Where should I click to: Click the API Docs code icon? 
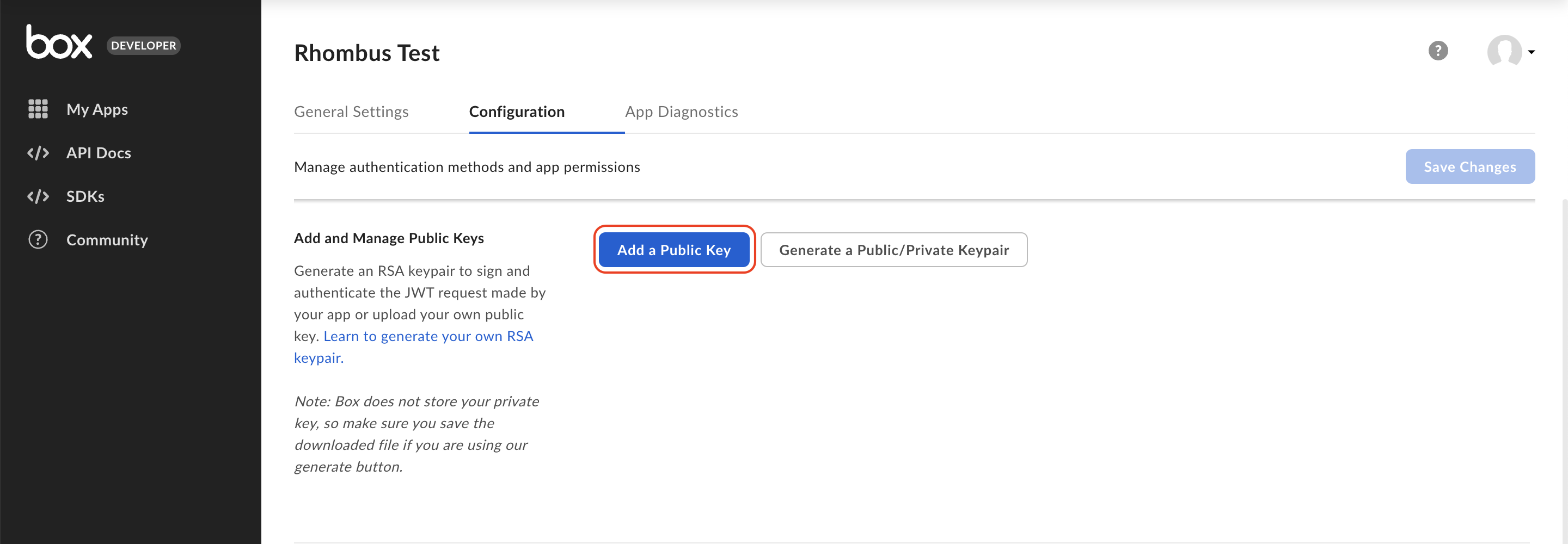pos(38,153)
